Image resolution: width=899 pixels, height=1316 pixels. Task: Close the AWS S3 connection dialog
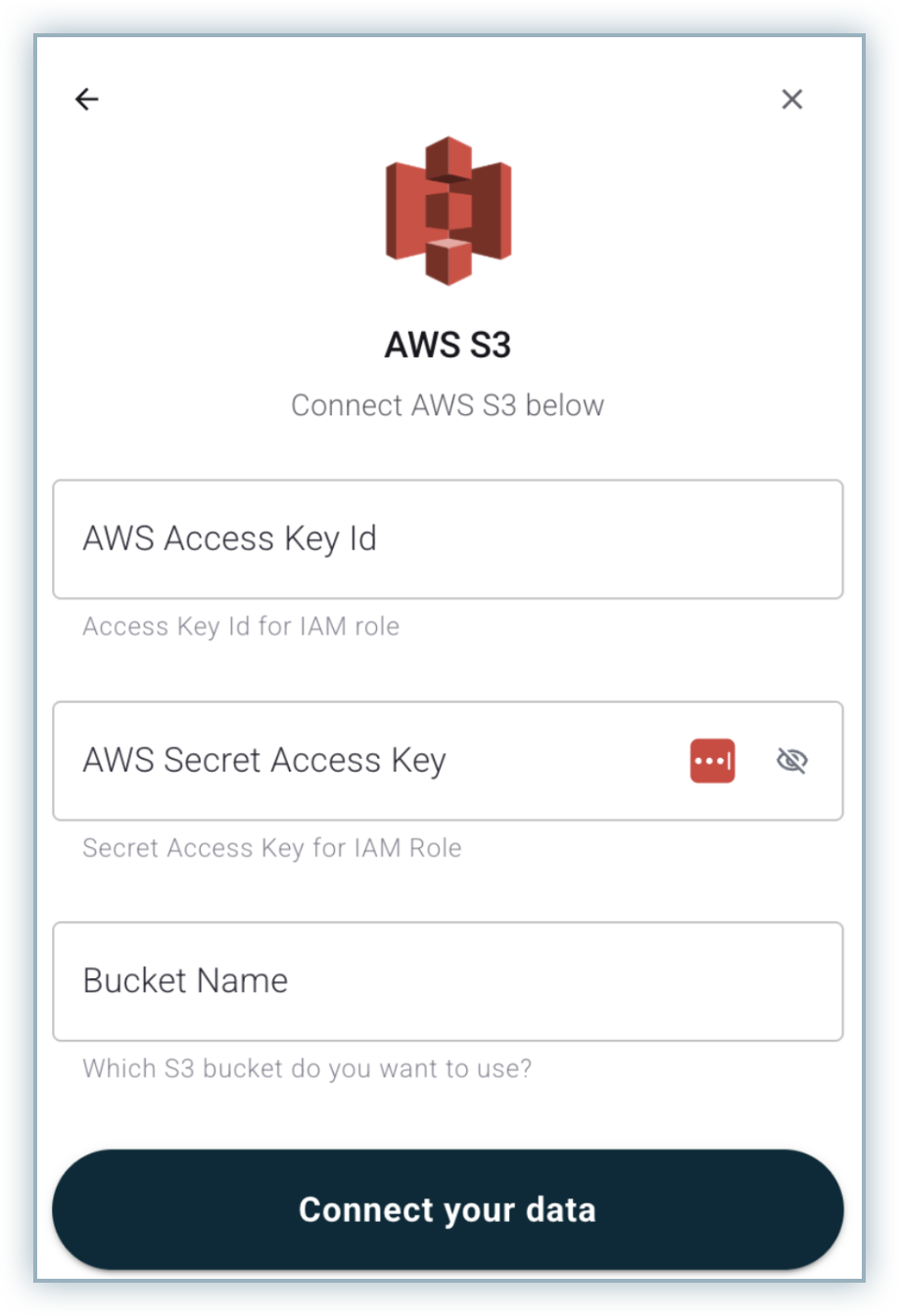point(791,99)
